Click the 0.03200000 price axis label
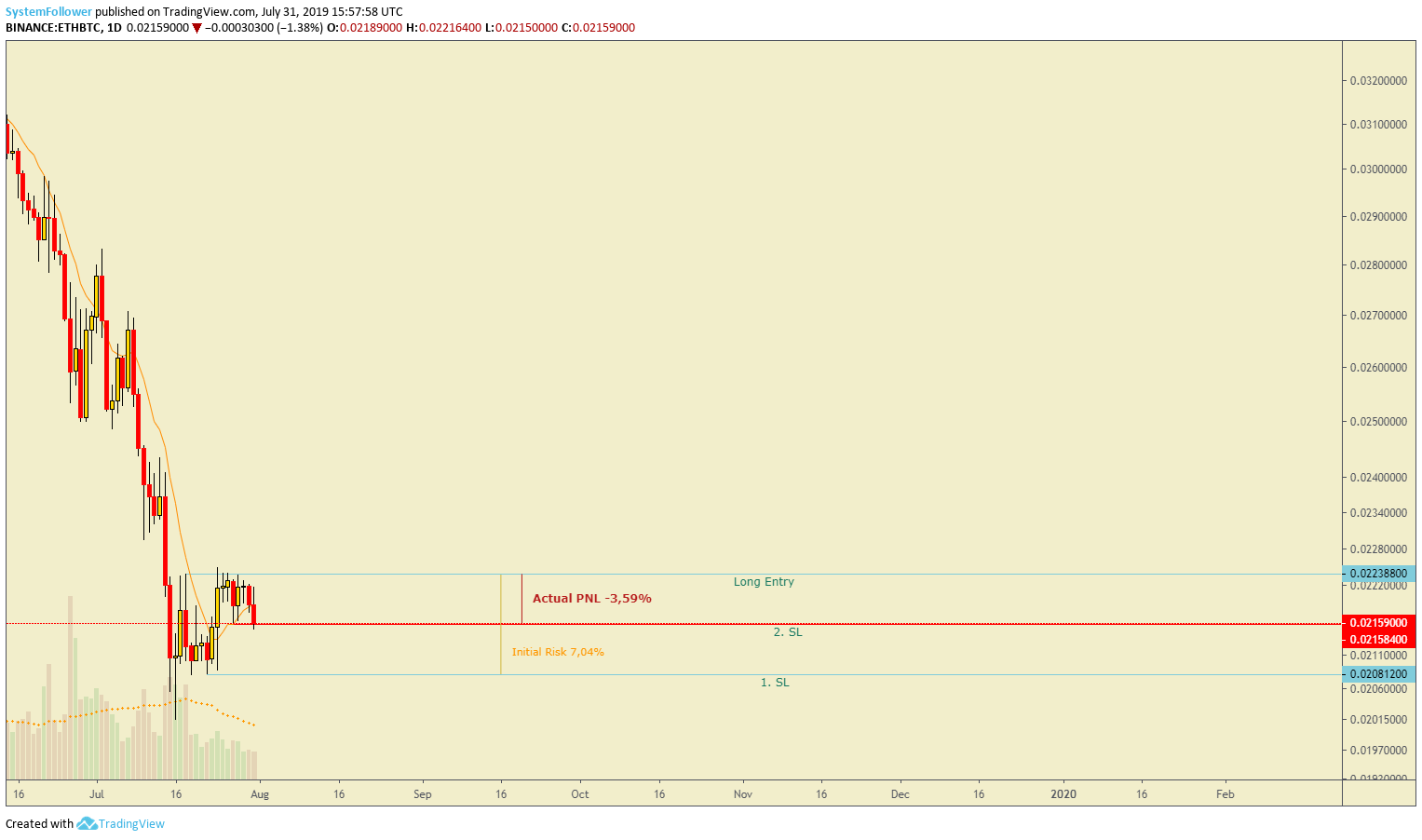This screenshot has width=1422, height=840. coord(1378,81)
